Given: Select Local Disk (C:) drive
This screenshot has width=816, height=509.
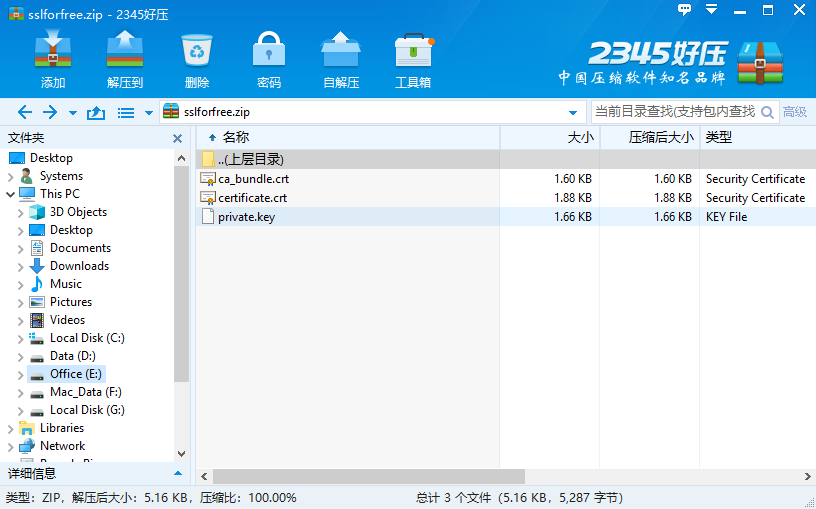Looking at the screenshot, I should tap(87, 338).
